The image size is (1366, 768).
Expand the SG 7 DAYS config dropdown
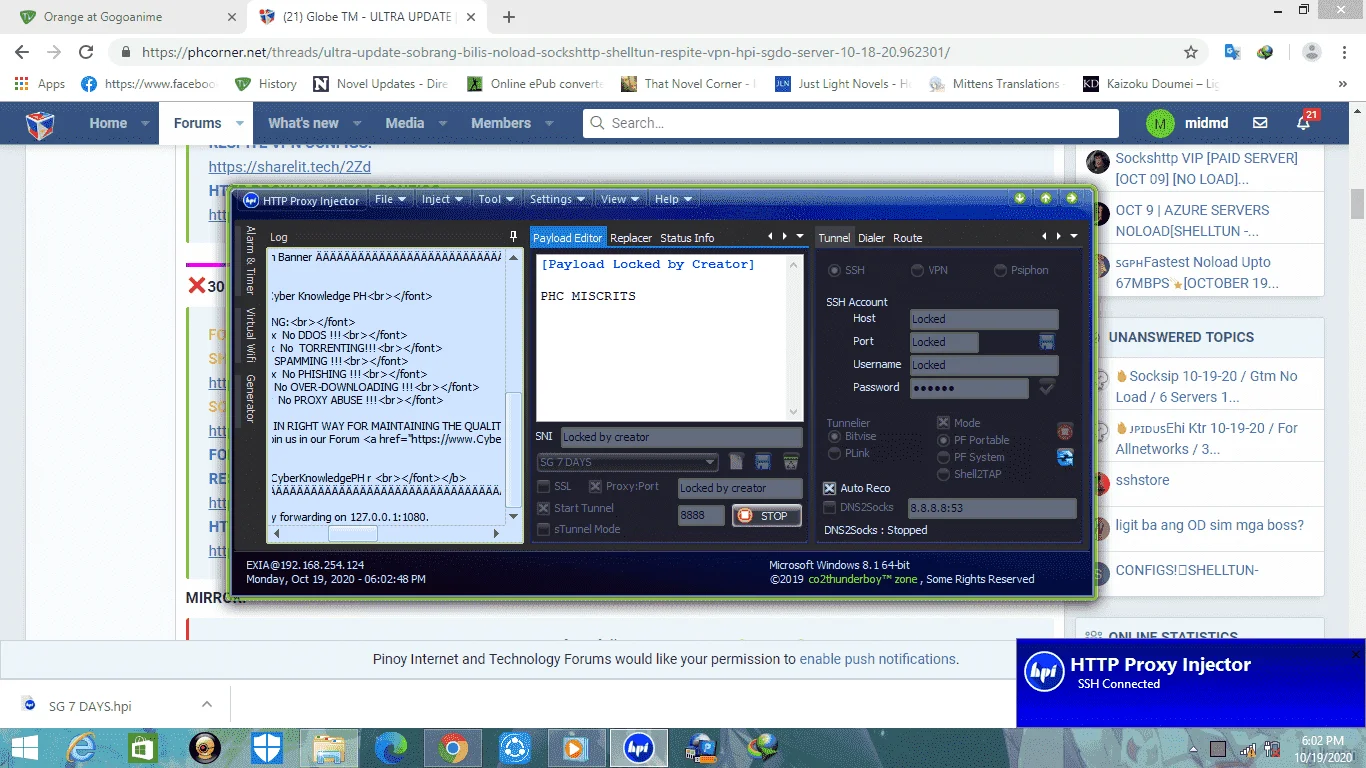pyautogui.click(x=710, y=462)
